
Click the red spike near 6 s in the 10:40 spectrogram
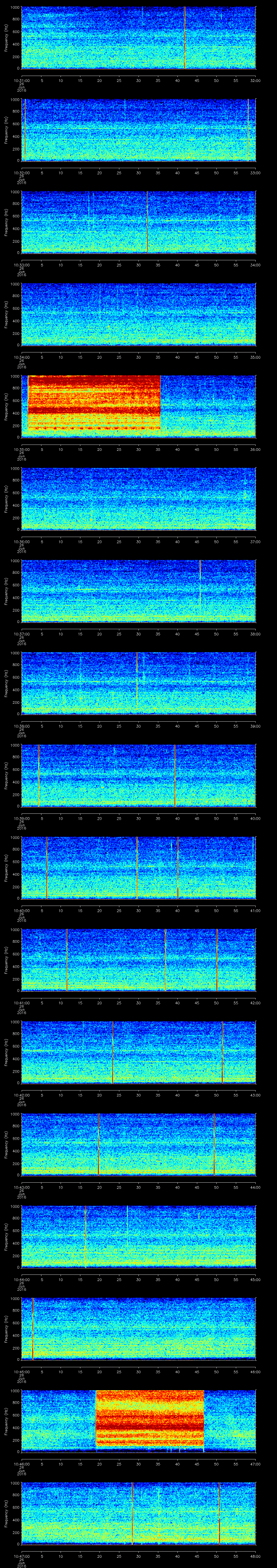[46, 868]
